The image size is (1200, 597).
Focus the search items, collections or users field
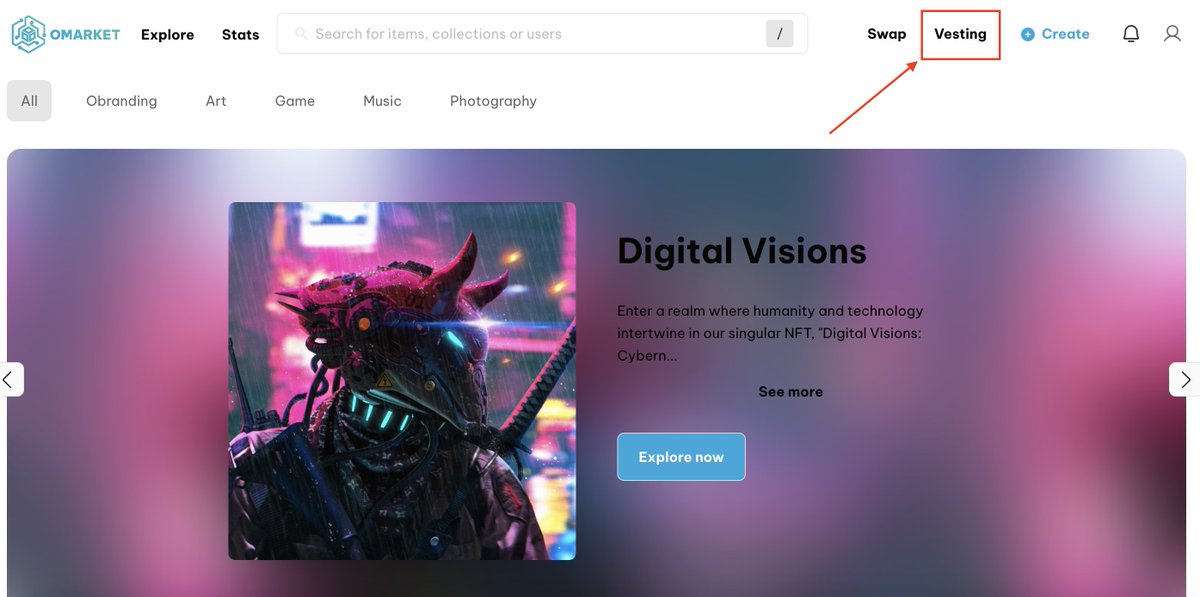(542, 34)
